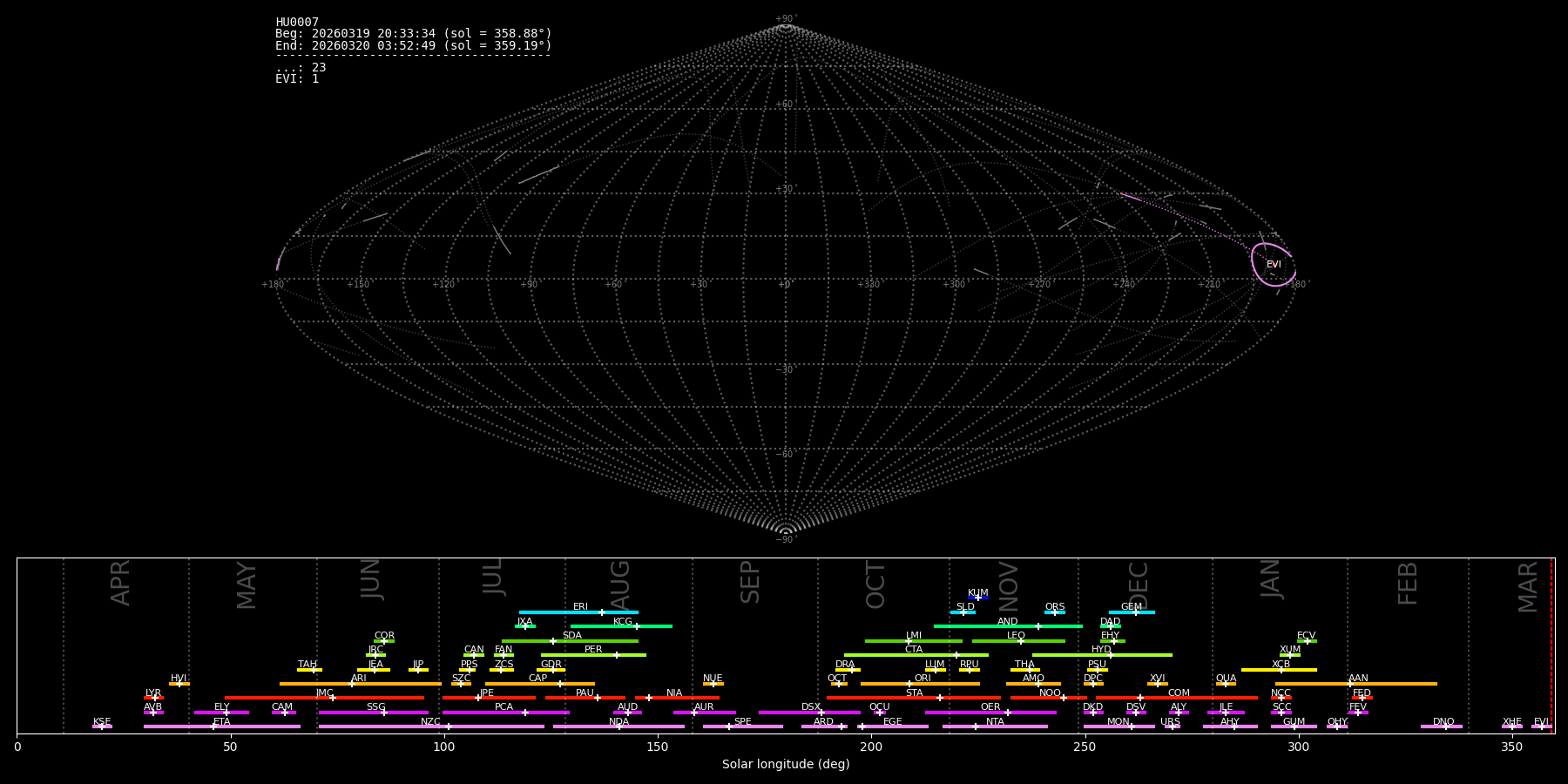Click the MAR month label

1528,586
